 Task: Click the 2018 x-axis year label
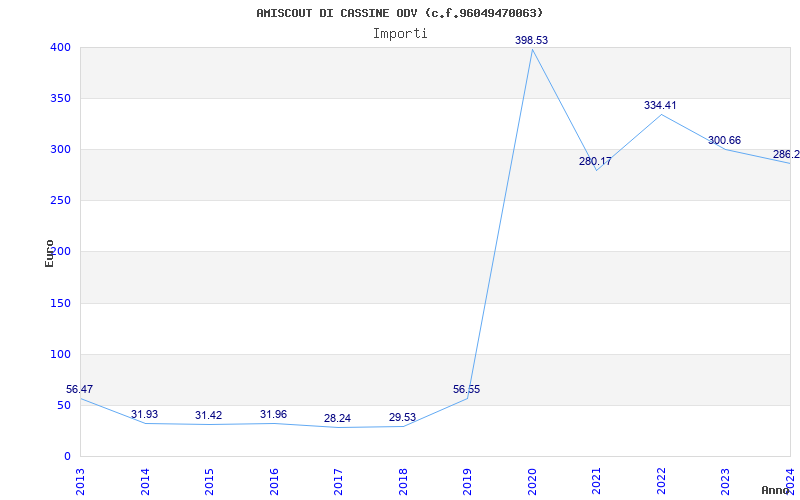tap(403, 482)
